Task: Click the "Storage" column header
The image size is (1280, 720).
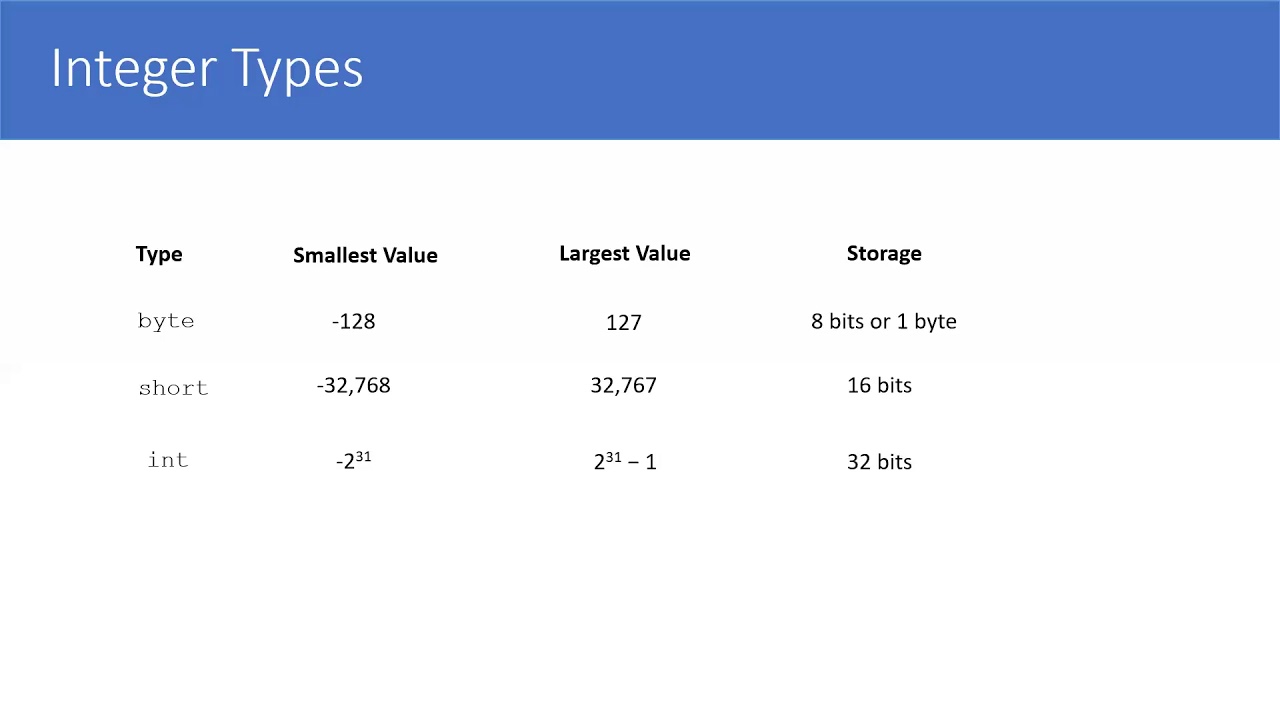Action: coord(884,254)
